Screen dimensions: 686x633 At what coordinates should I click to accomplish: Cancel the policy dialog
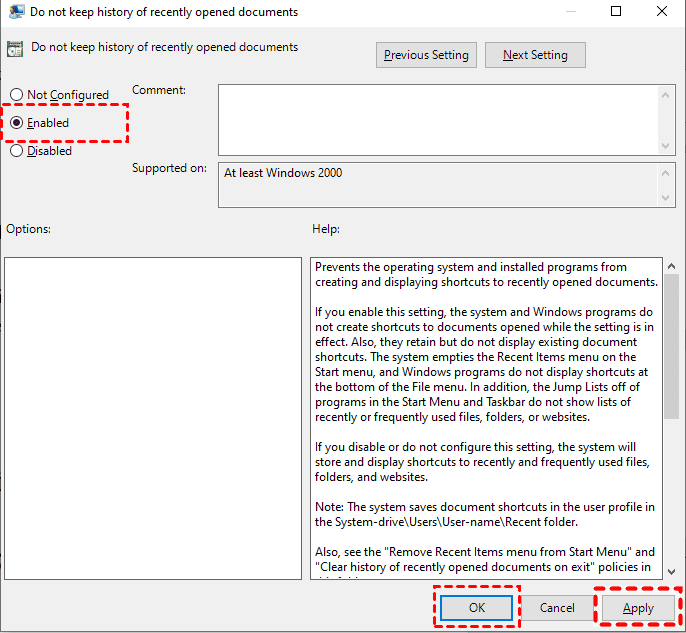(557, 608)
